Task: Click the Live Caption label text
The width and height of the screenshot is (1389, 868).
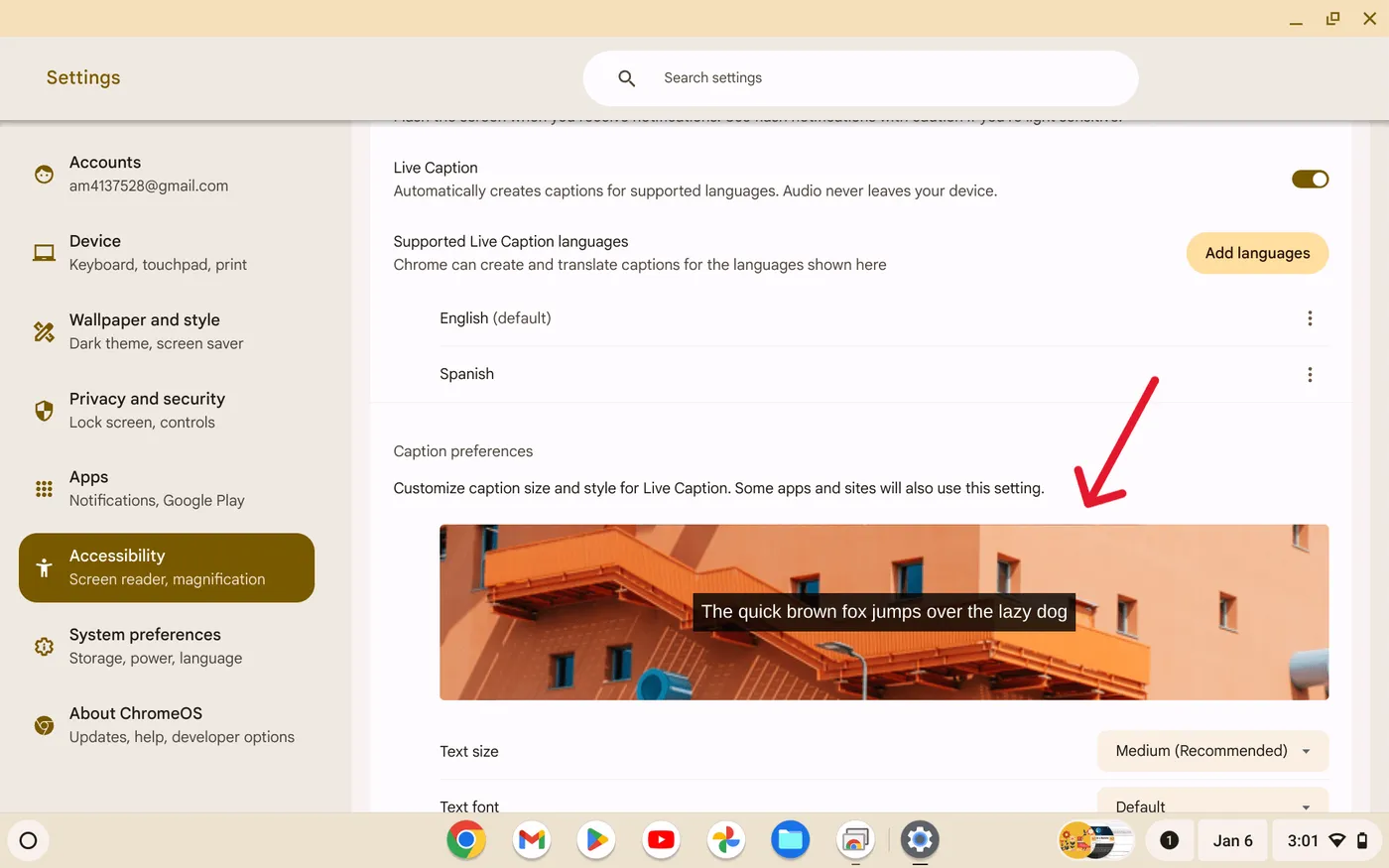Action: [x=436, y=168]
